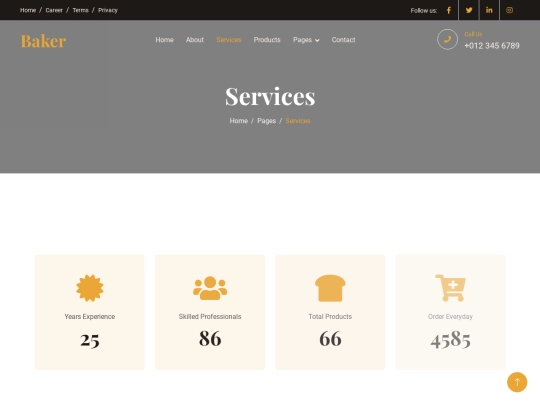Click the Pages breadcrumb link
Image resolution: width=540 pixels, height=405 pixels.
click(267, 121)
